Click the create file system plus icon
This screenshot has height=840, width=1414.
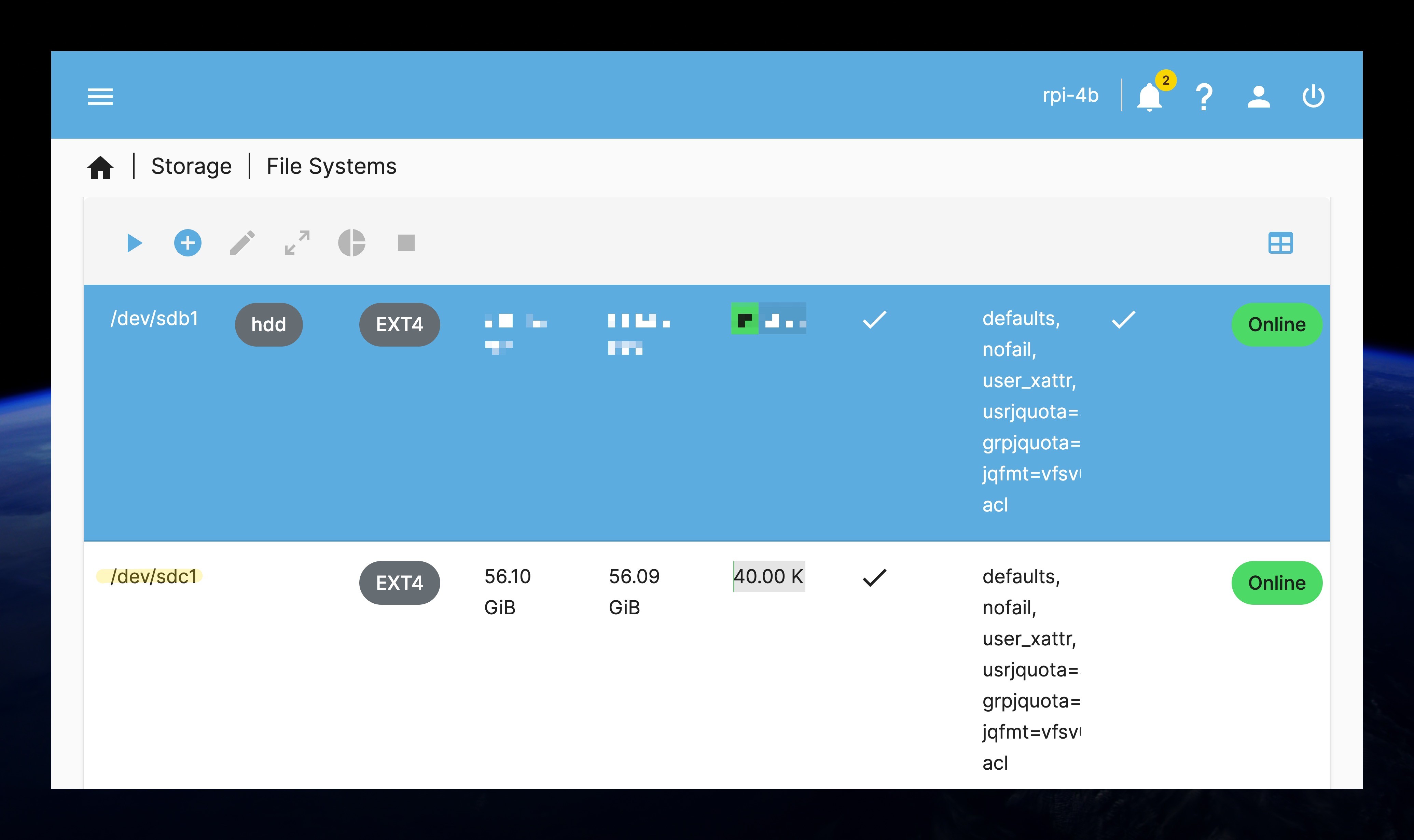tap(188, 243)
